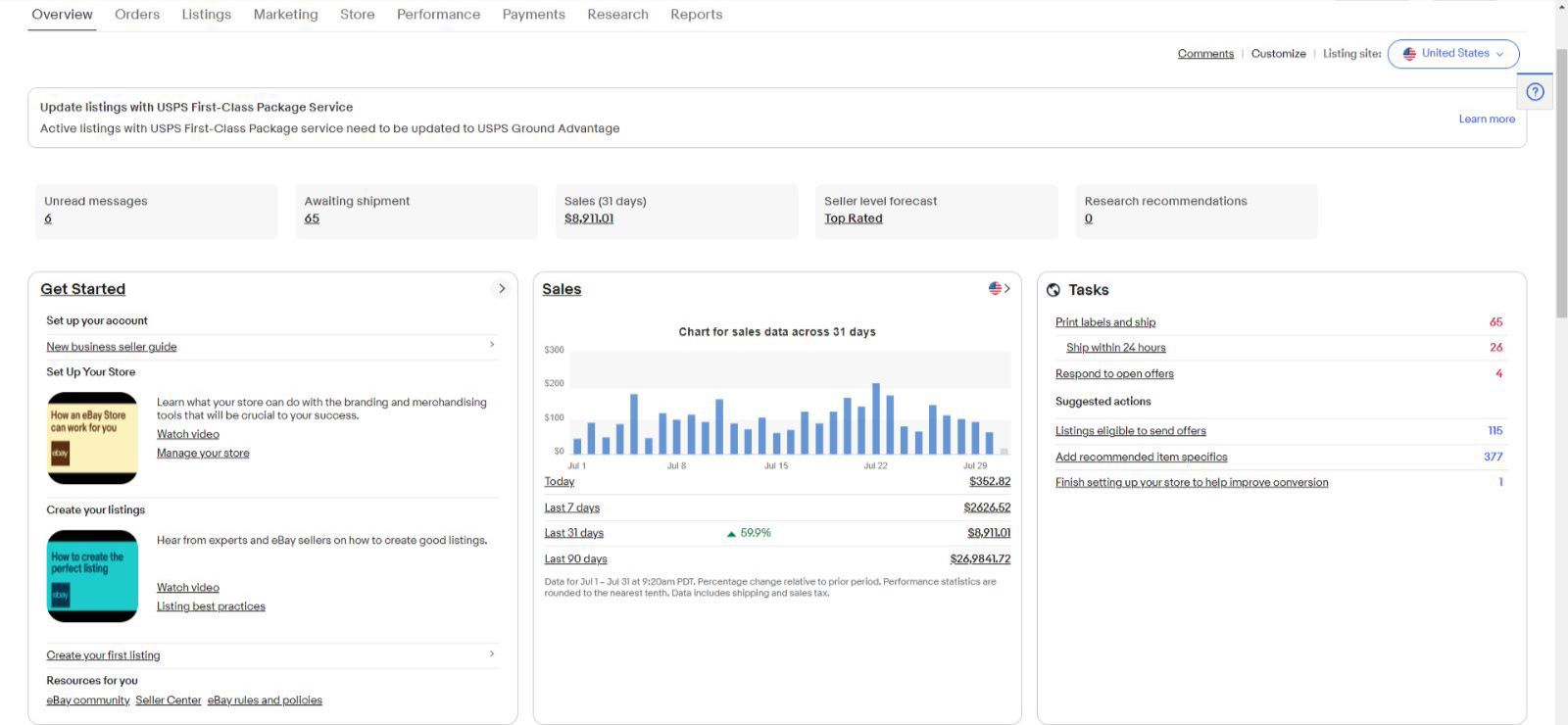This screenshot has width=1568, height=725.
Task: Open the Listing site United States dropdown
Action: pyautogui.click(x=1453, y=54)
